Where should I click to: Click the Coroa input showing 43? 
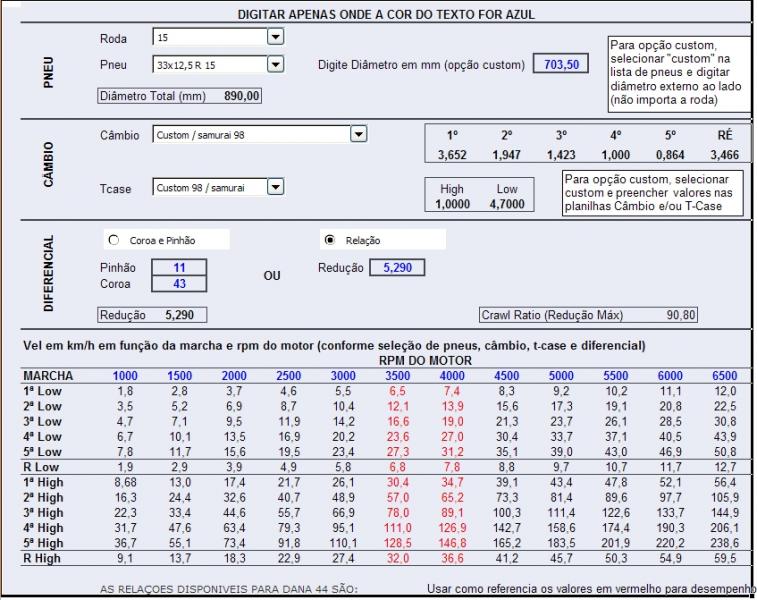click(x=179, y=284)
